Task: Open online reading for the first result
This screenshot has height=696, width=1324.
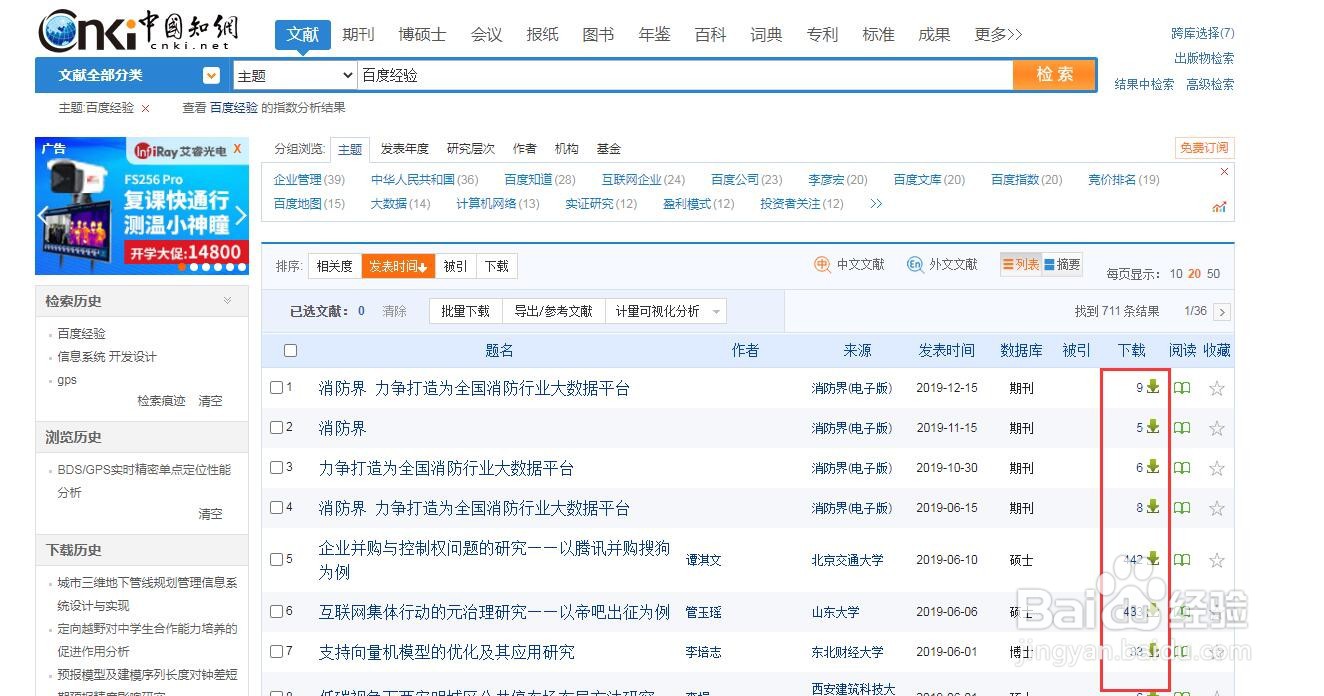Action: point(1182,387)
